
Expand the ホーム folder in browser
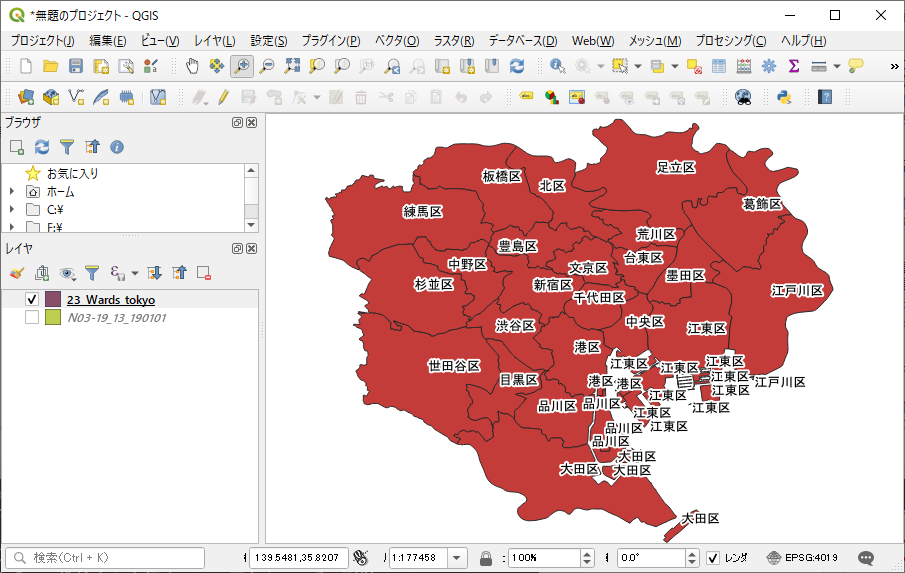(x=12, y=191)
